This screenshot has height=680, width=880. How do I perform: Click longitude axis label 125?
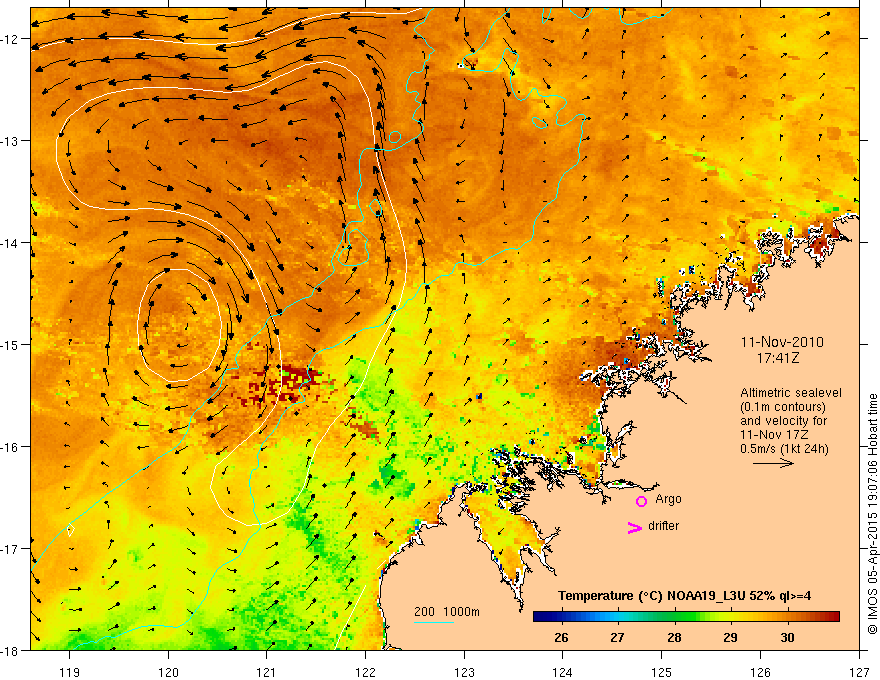click(662, 672)
